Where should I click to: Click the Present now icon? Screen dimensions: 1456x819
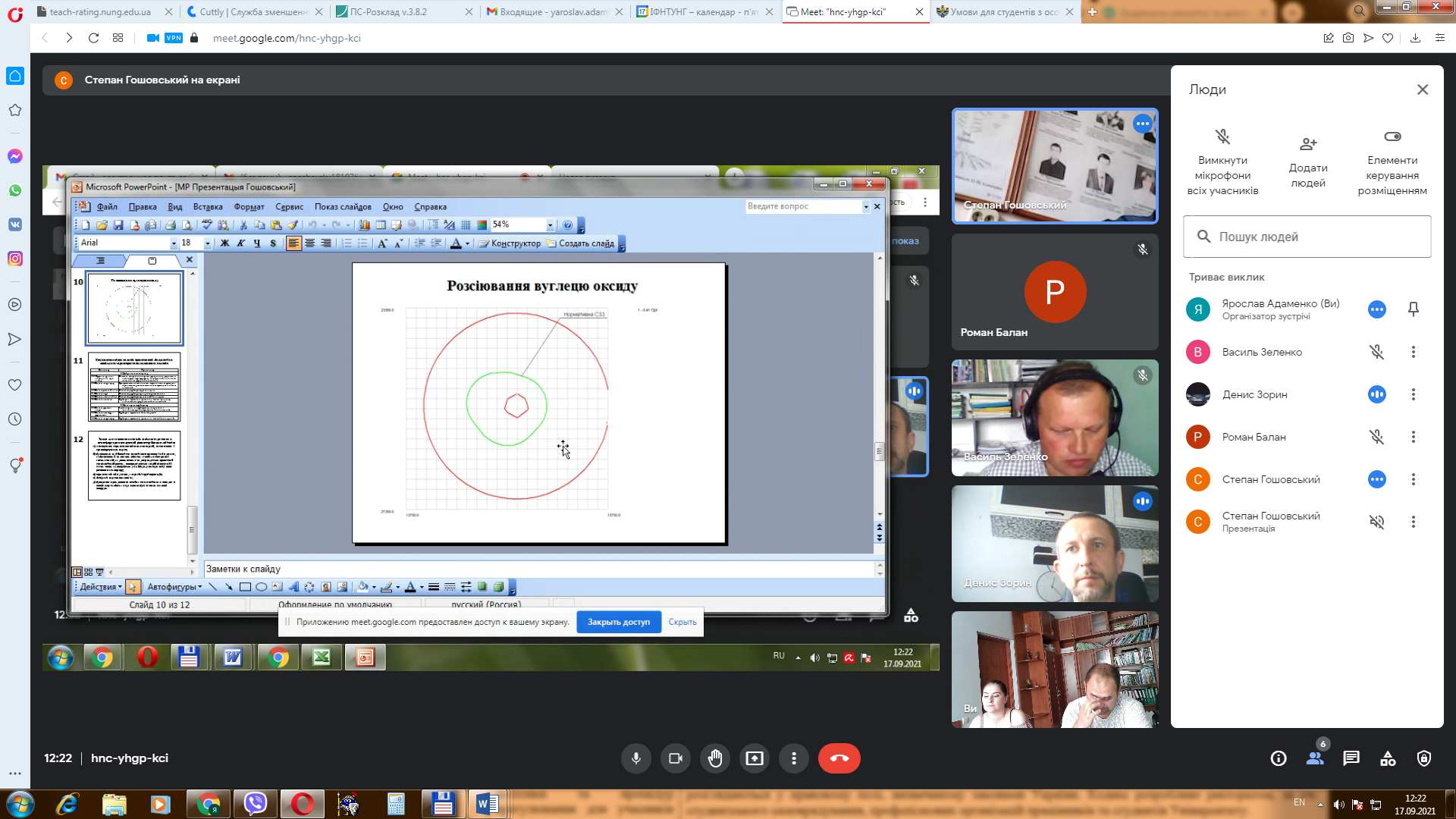[x=755, y=758]
